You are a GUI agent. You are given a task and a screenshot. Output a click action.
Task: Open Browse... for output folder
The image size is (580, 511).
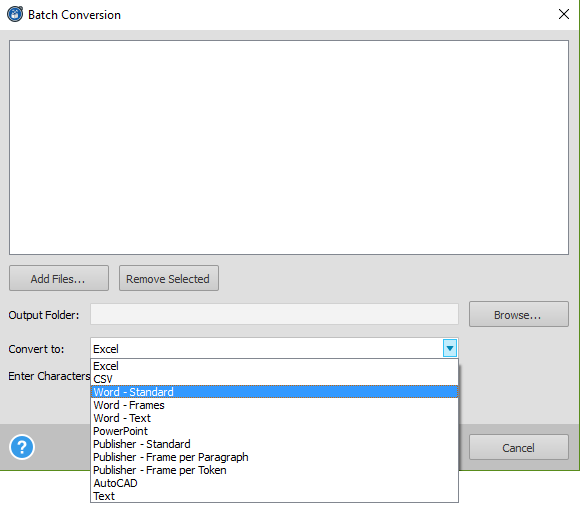click(x=519, y=314)
